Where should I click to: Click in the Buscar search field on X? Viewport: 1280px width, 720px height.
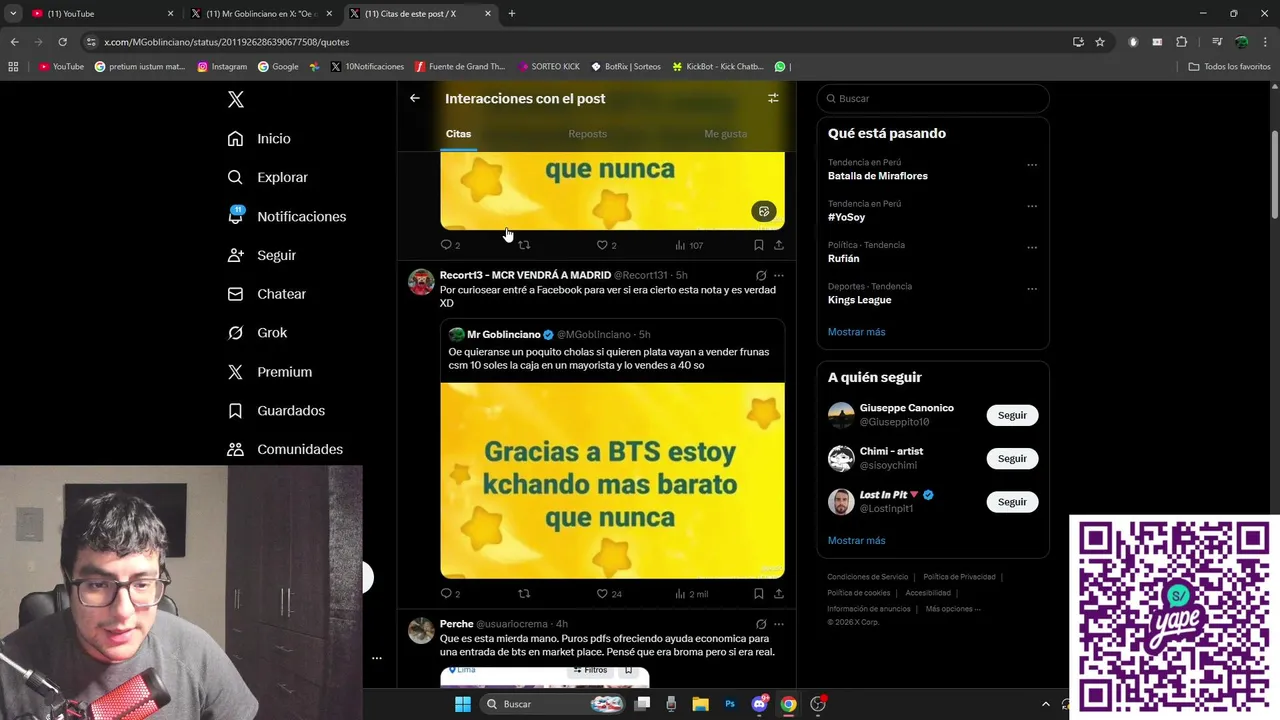click(x=933, y=99)
